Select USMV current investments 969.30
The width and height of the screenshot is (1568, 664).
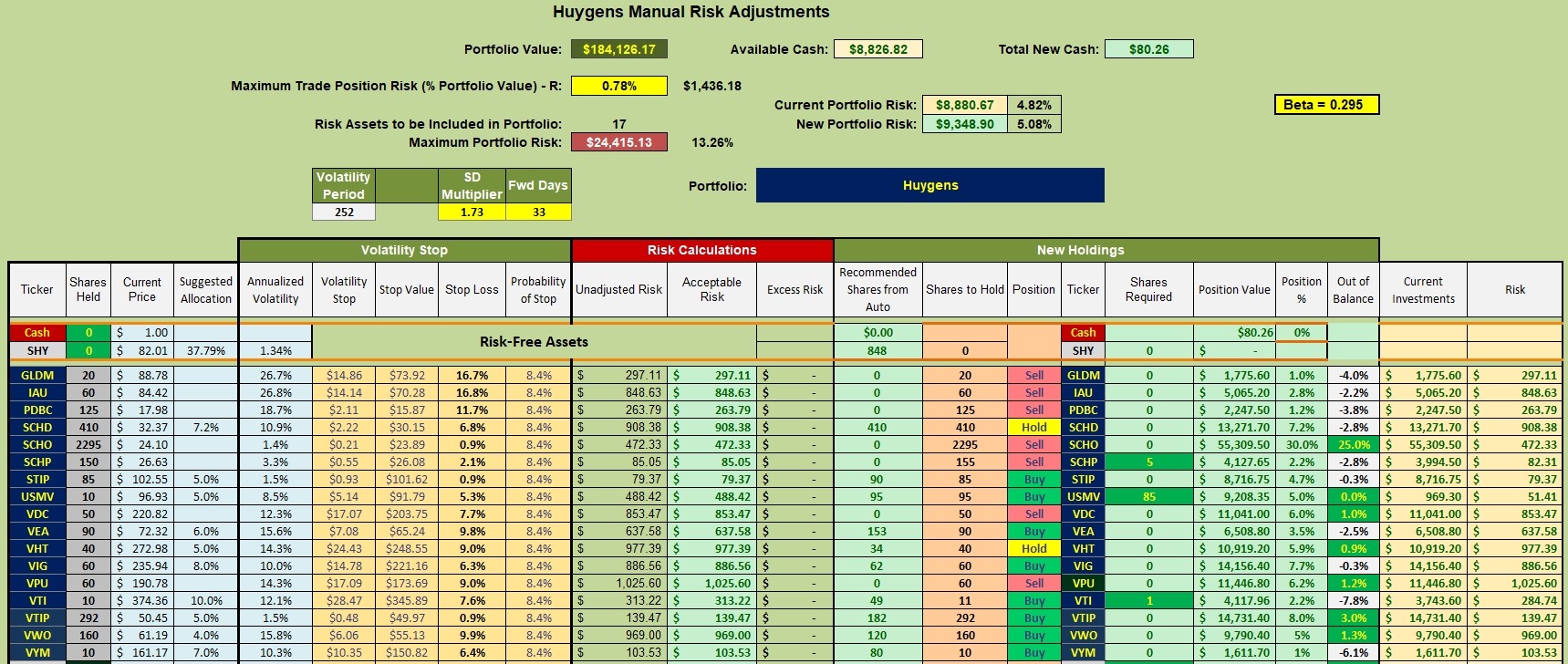1423,496
